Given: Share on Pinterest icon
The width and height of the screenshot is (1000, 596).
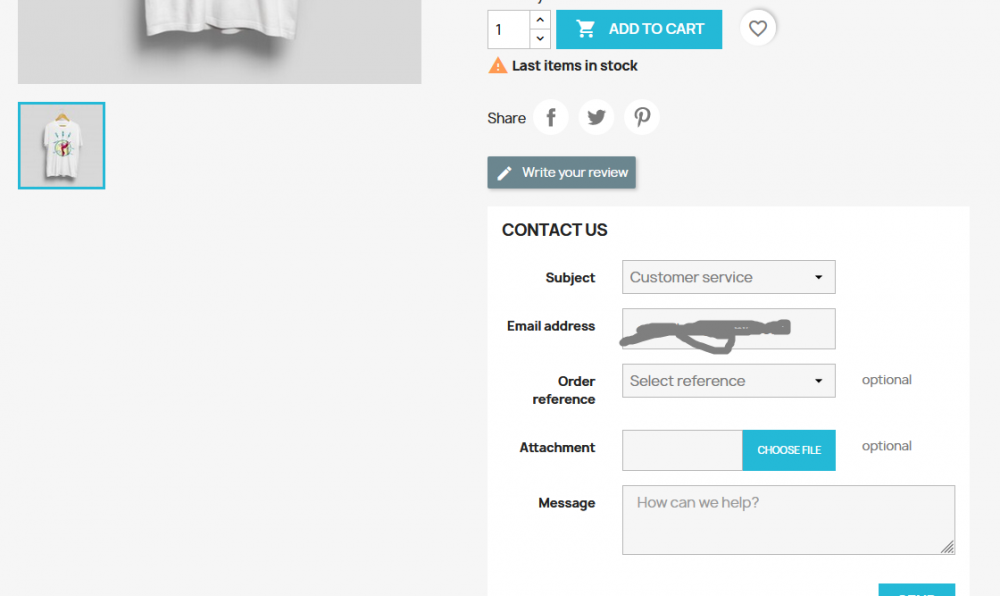Looking at the screenshot, I should click(642, 117).
